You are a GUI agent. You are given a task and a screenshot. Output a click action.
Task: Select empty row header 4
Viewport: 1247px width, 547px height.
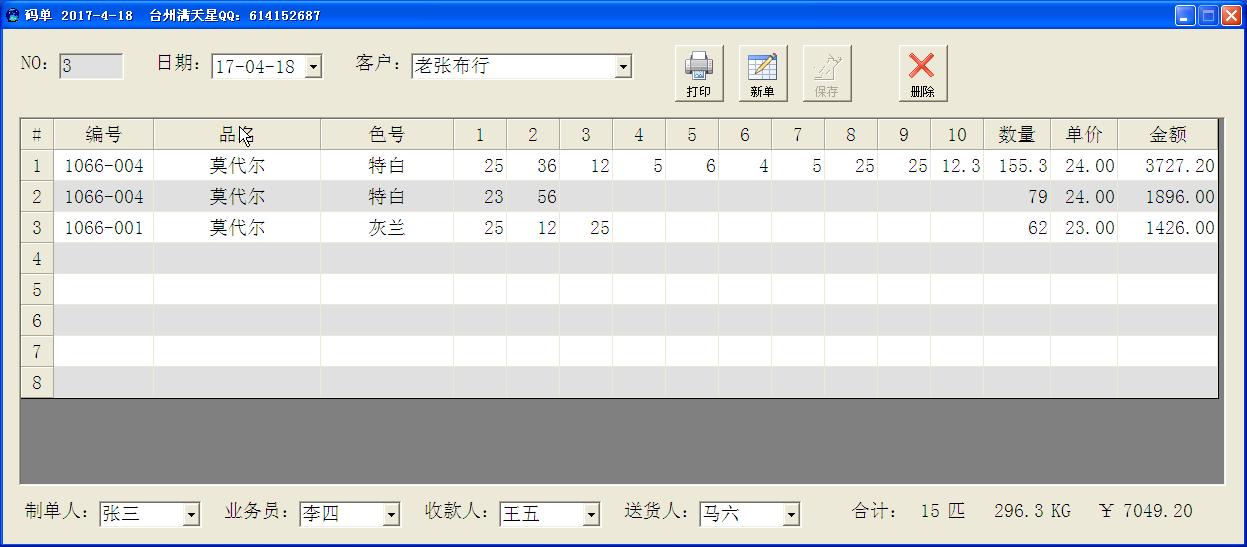click(37, 259)
